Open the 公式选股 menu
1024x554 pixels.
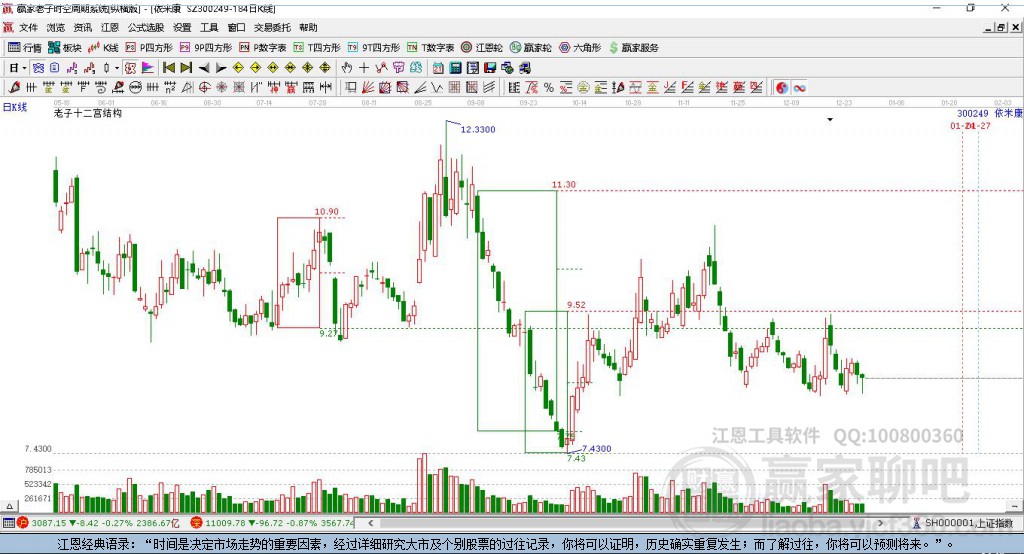coord(146,27)
